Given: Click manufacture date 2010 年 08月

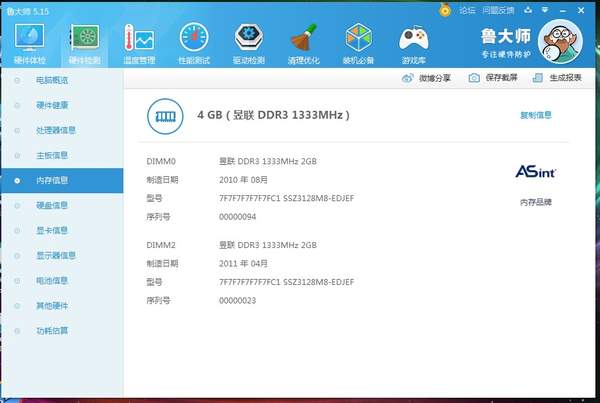Looking at the screenshot, I should tap(243, 180).
